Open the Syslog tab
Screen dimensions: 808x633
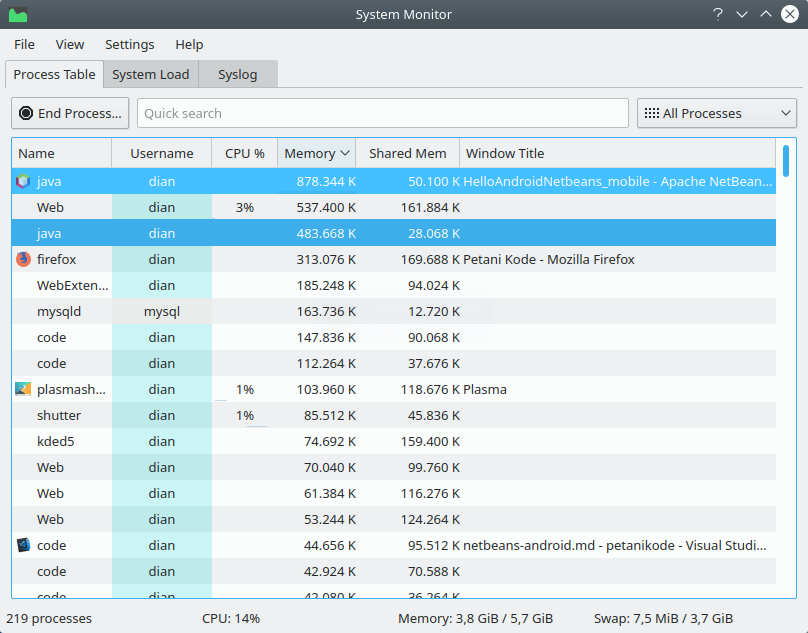click(237, 74)
